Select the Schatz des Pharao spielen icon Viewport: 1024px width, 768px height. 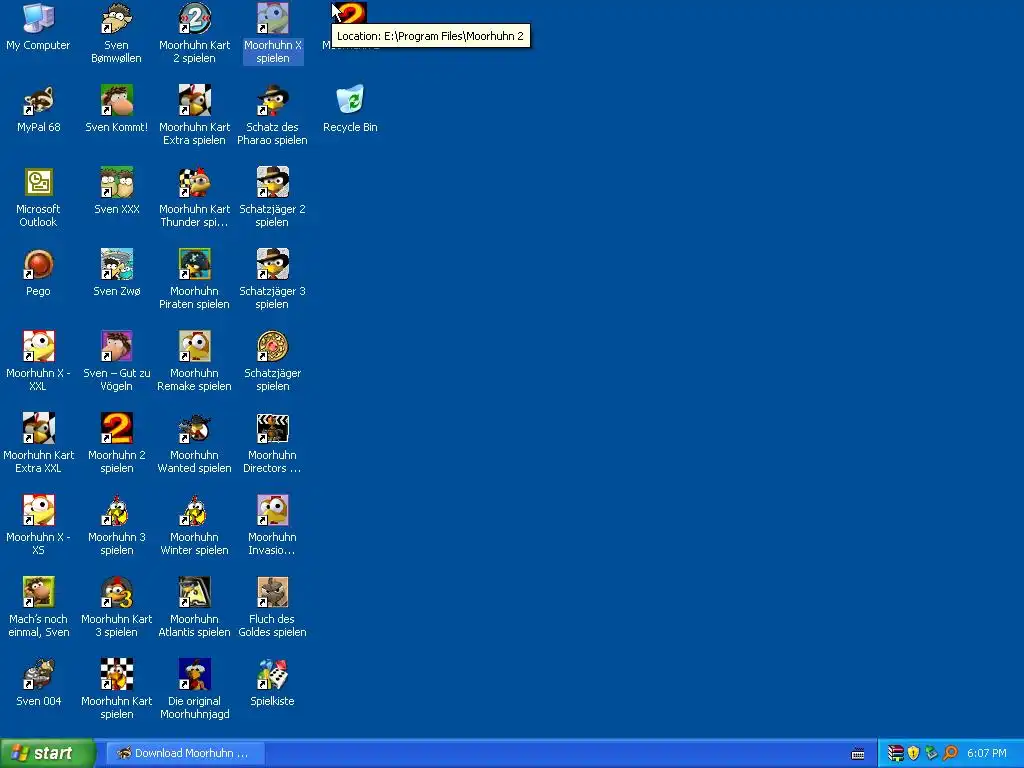272,101
